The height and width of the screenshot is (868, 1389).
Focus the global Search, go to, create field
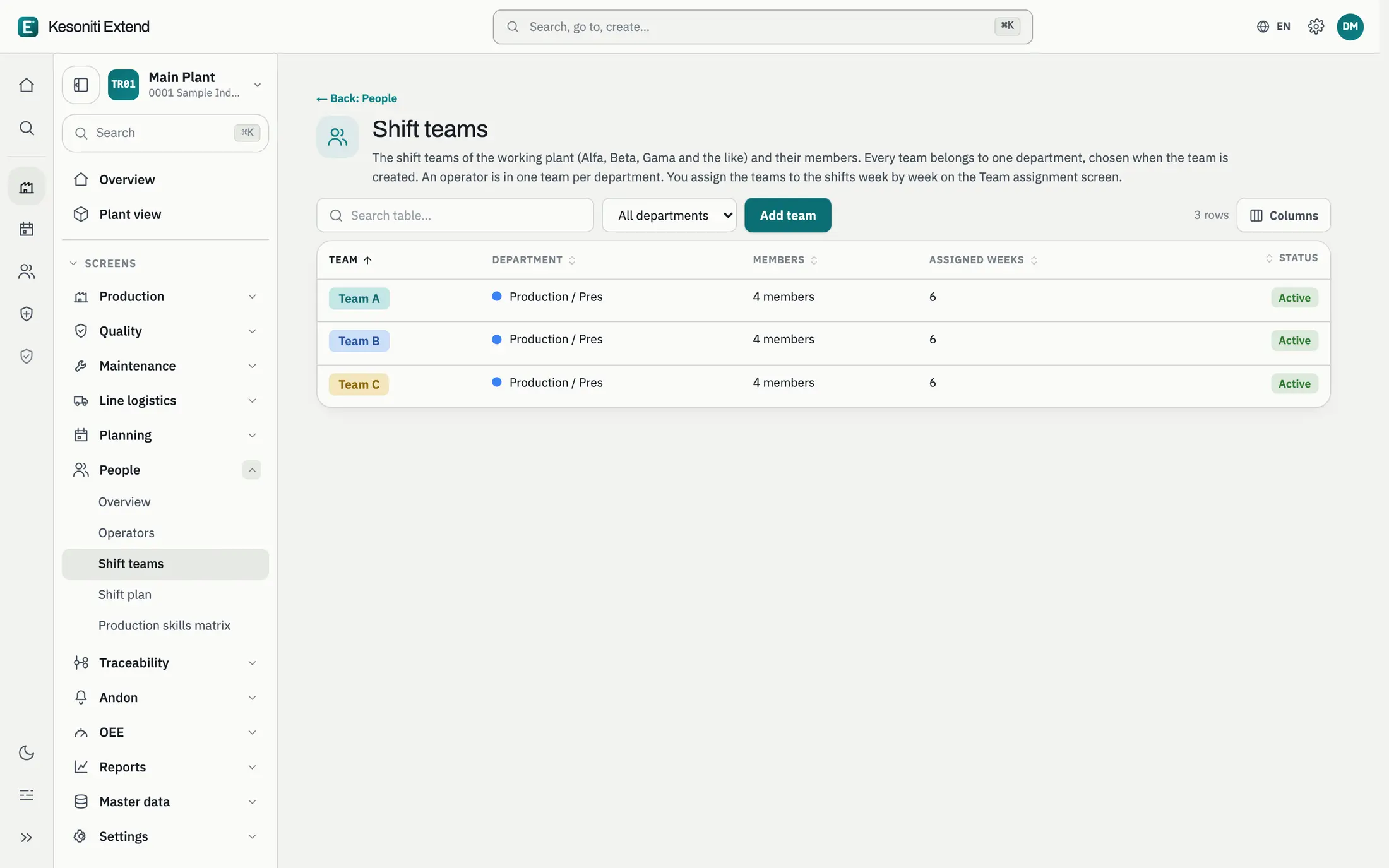click(x=763, y=27)
